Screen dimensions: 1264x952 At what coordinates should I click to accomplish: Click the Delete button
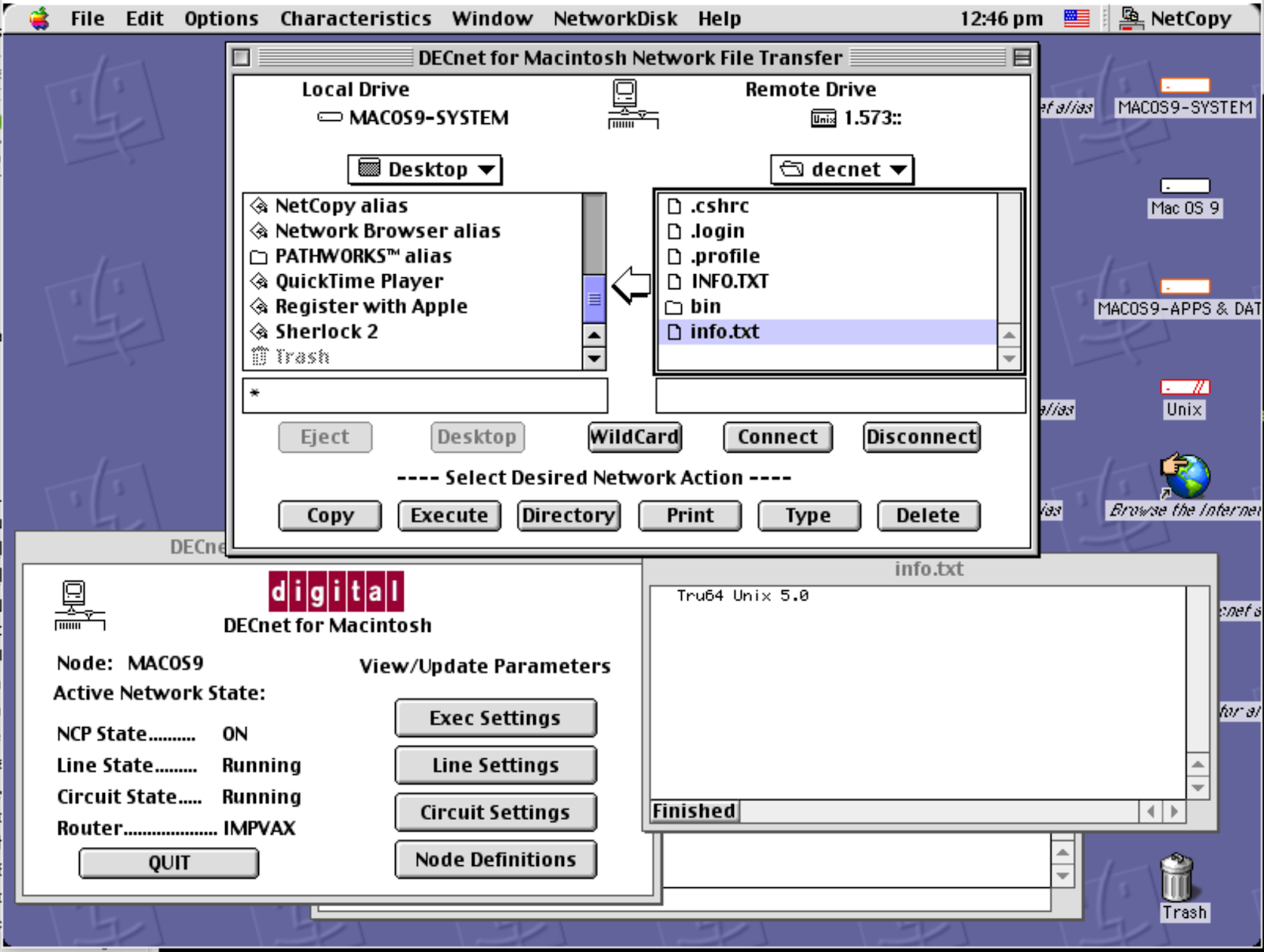point(928,516)
